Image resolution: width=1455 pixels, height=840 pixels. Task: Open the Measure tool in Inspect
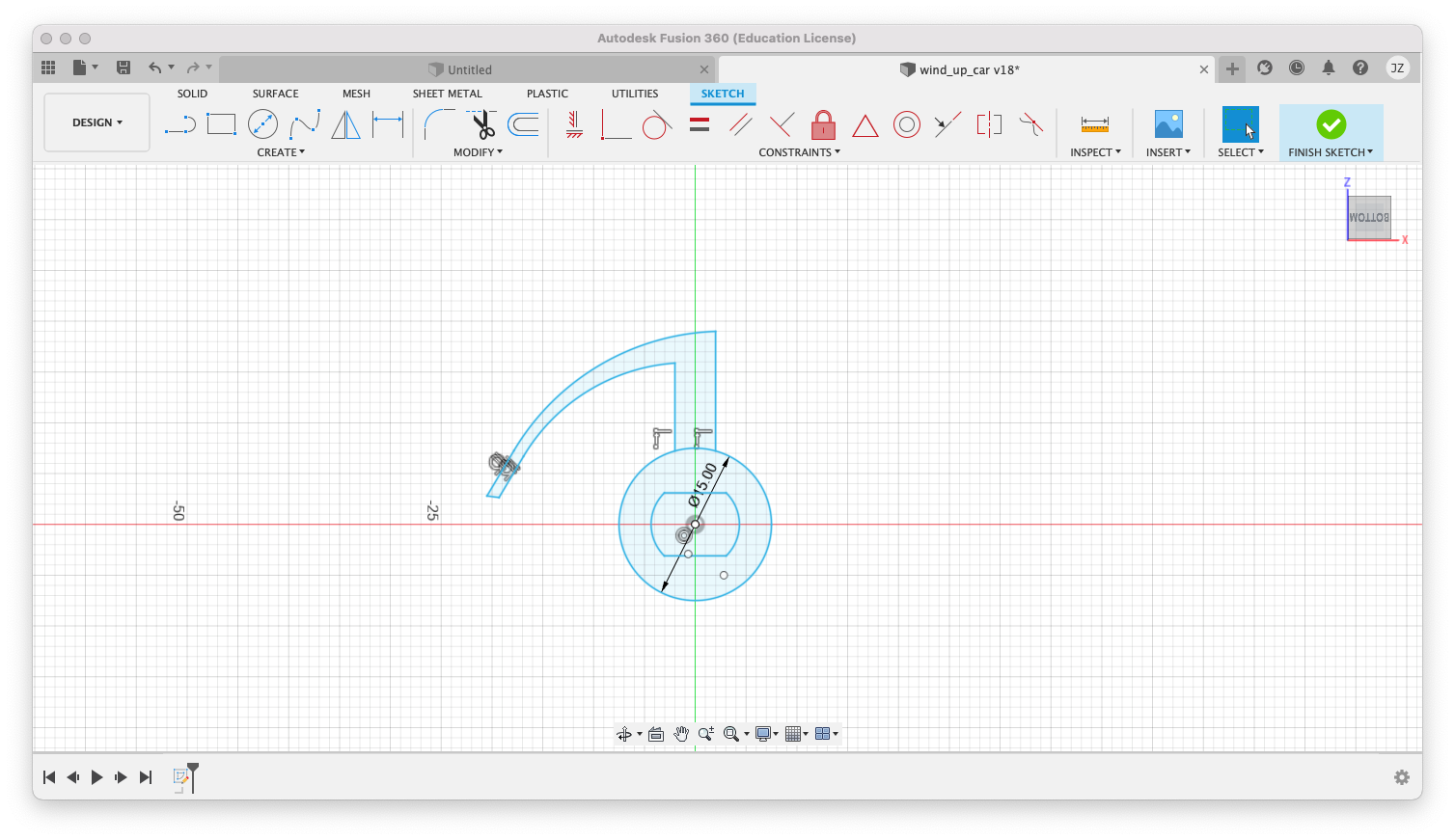1095,124
